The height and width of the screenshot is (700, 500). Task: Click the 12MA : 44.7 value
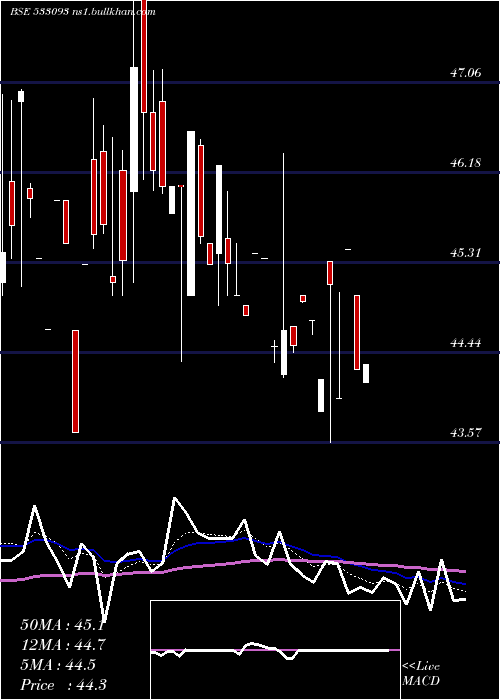63,645
